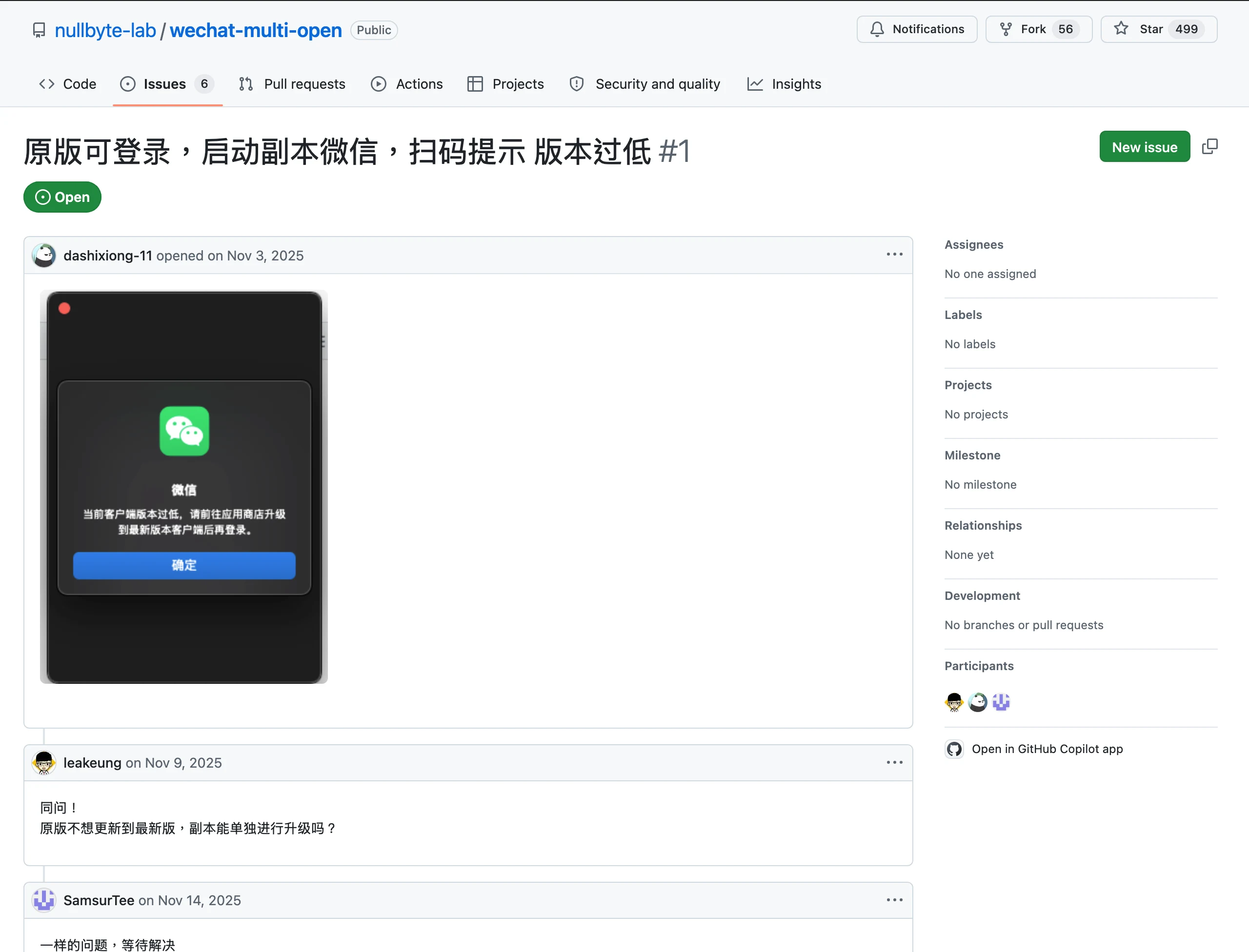Click the bell icon in Notifications button
This screenshot has height=952, width=1249.
click(877, 29)
